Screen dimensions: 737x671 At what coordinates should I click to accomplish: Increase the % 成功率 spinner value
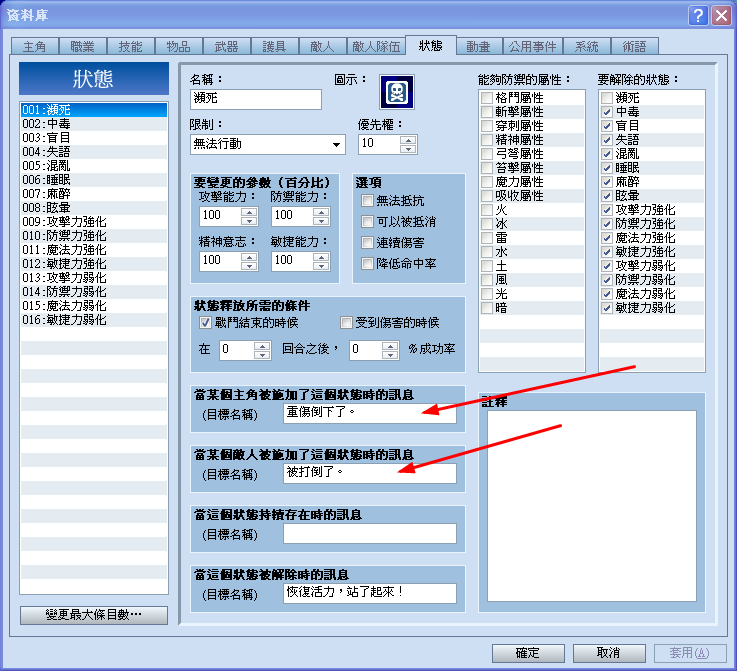coord(390,346)
